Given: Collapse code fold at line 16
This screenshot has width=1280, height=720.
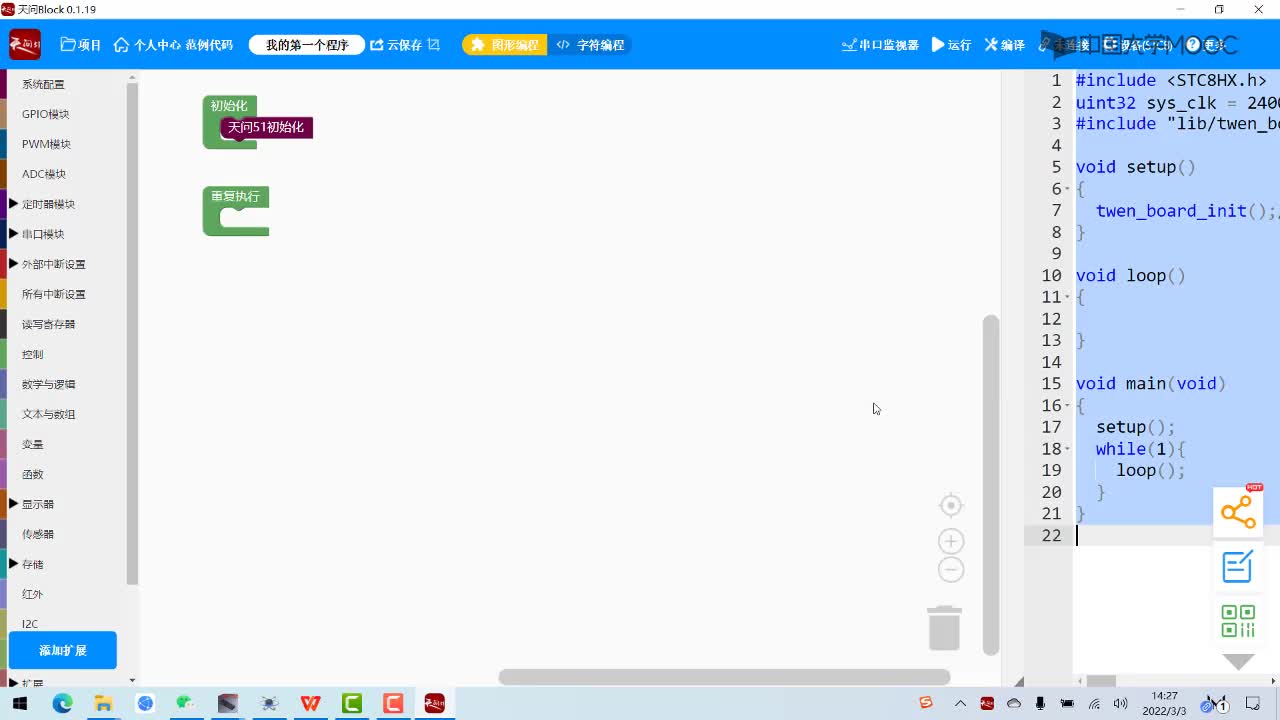Looking at the screenshot, I should (x=1067, y=405).
